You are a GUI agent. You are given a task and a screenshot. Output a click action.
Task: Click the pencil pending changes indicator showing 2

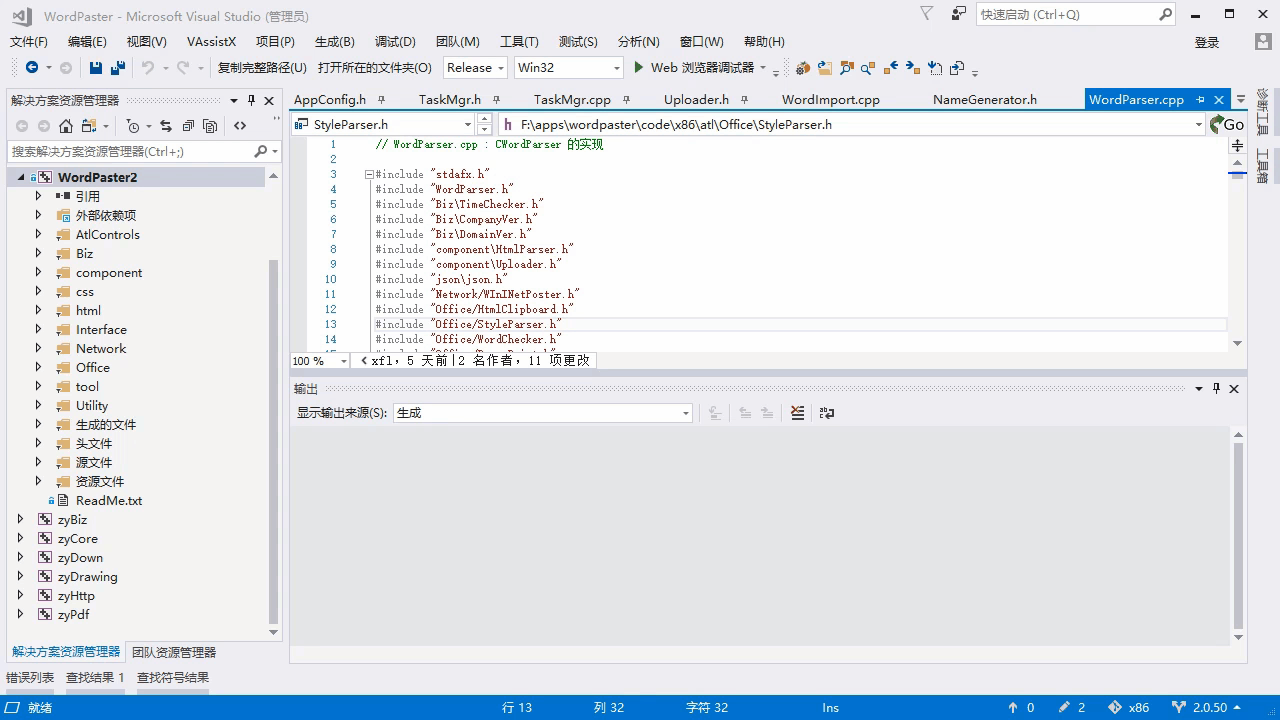1072,707
